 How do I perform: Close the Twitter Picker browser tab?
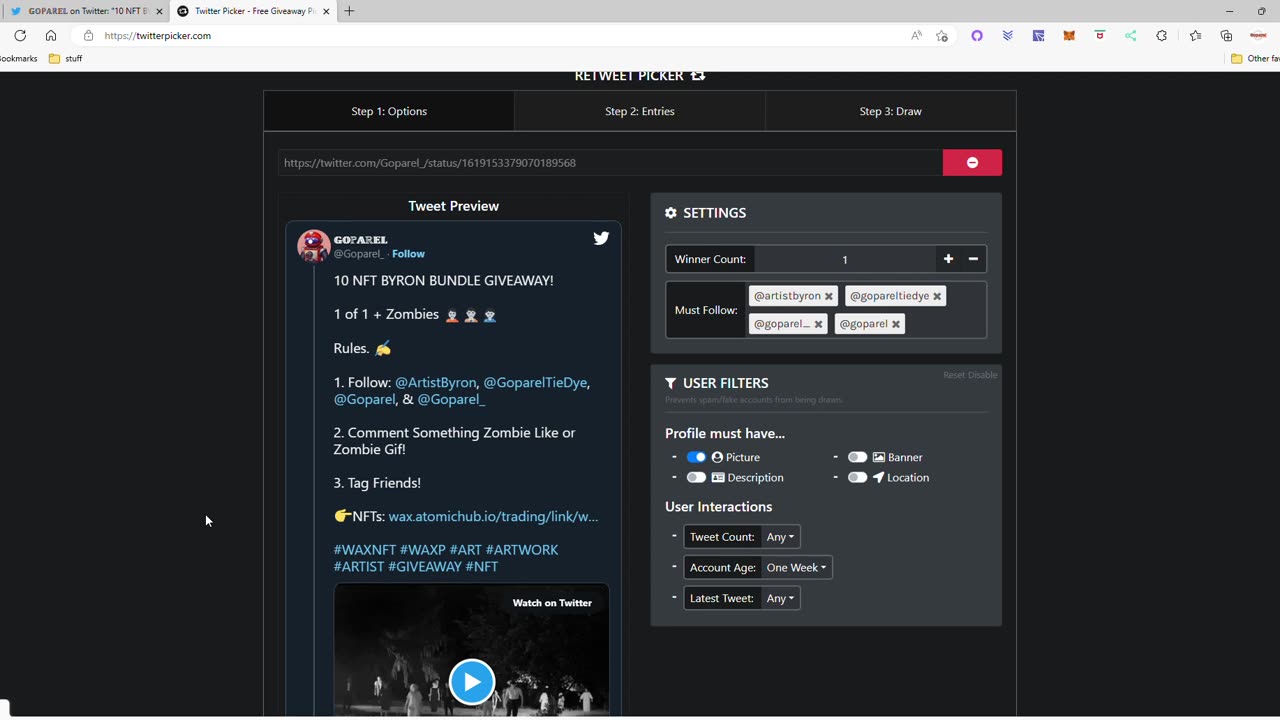(326, 11)
